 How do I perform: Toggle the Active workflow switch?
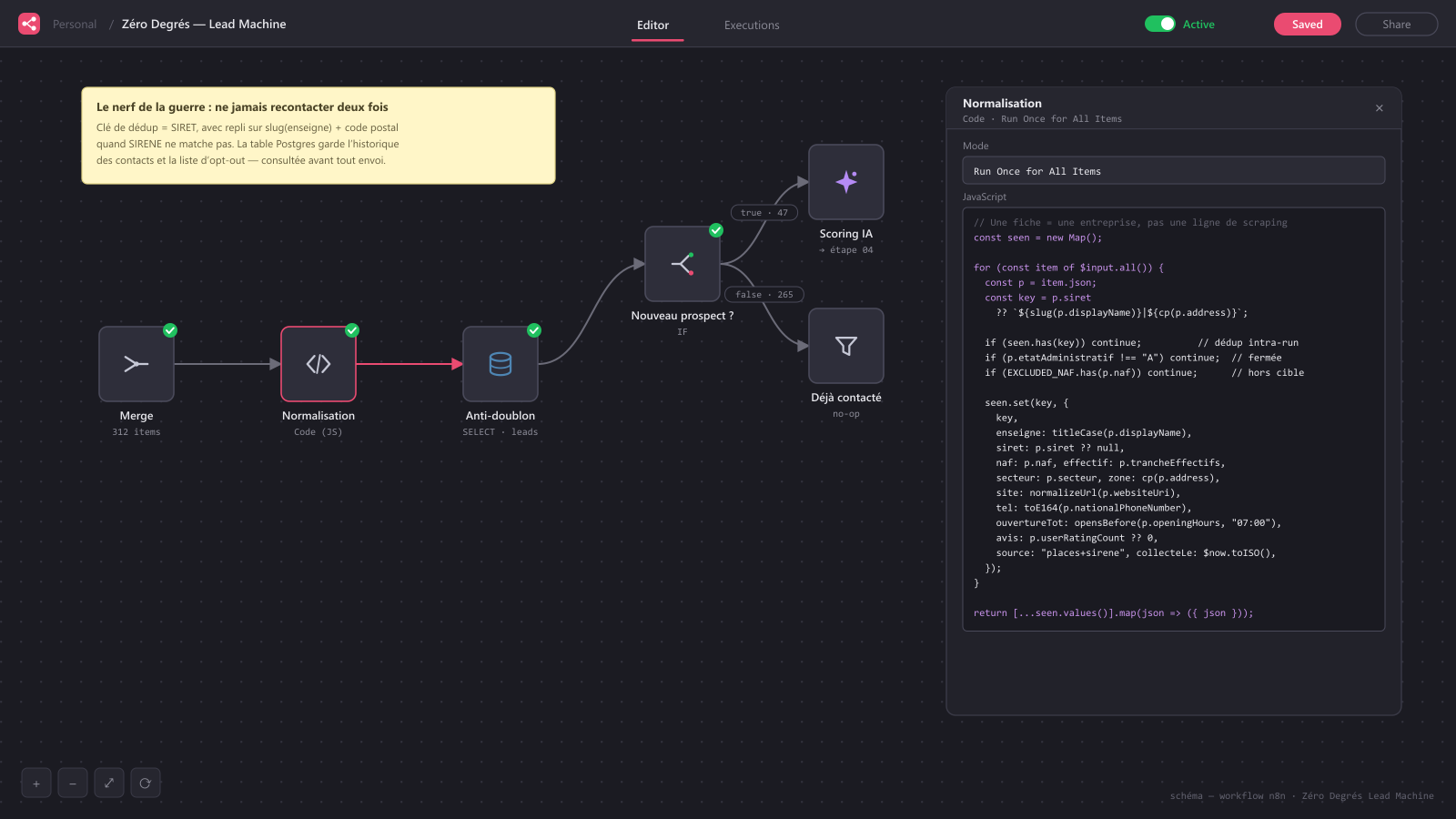[1160, 25]
